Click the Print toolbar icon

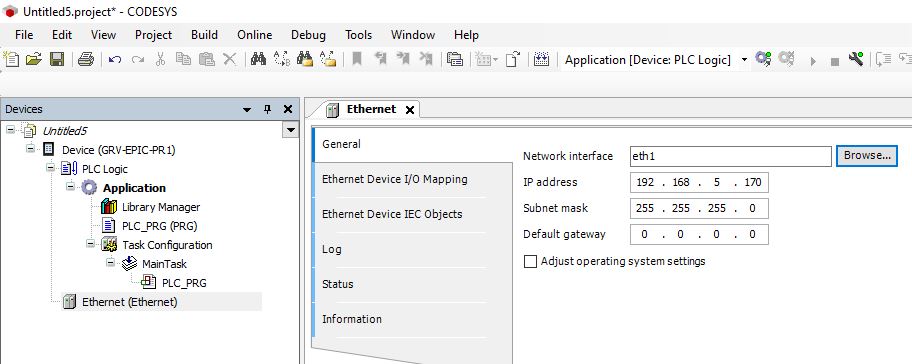(86, 59)
